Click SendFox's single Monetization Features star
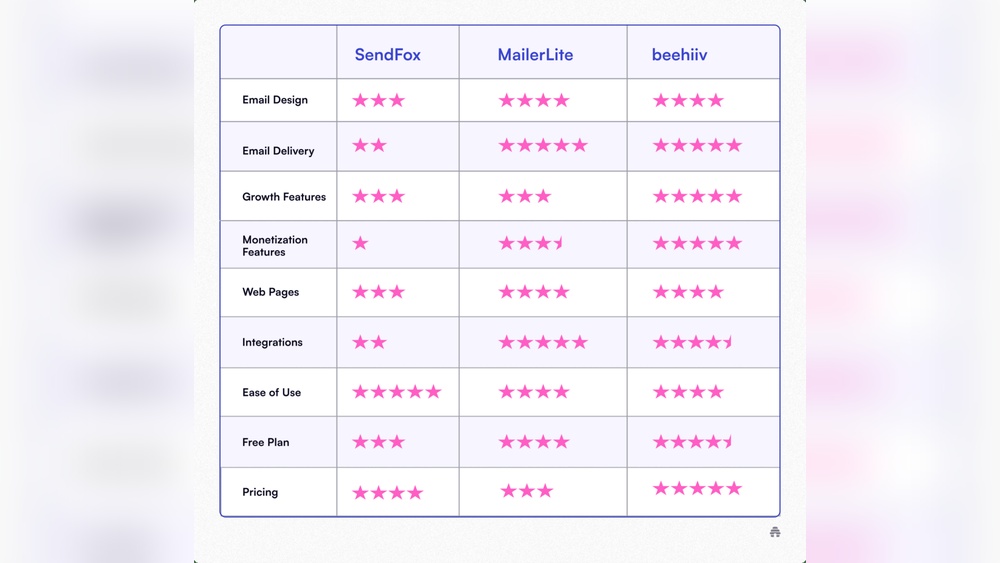1000x563 pixels. [360, 243]
